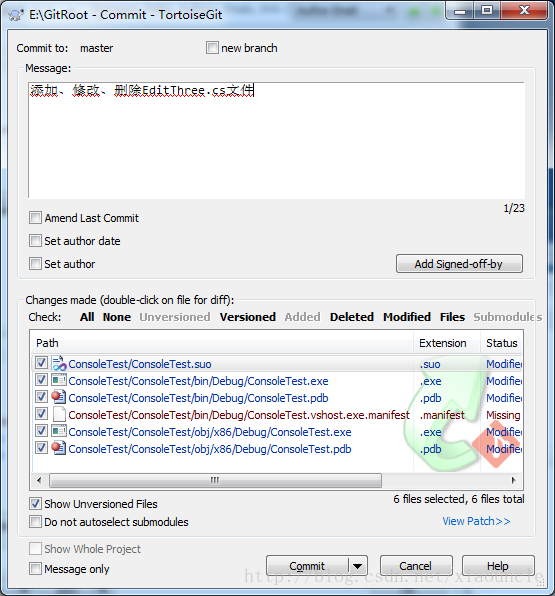This screenshot has width=555, height=596.
Task: Click the TortoiseGit turtle icon in title bar
Action: (x=16, y=15)
